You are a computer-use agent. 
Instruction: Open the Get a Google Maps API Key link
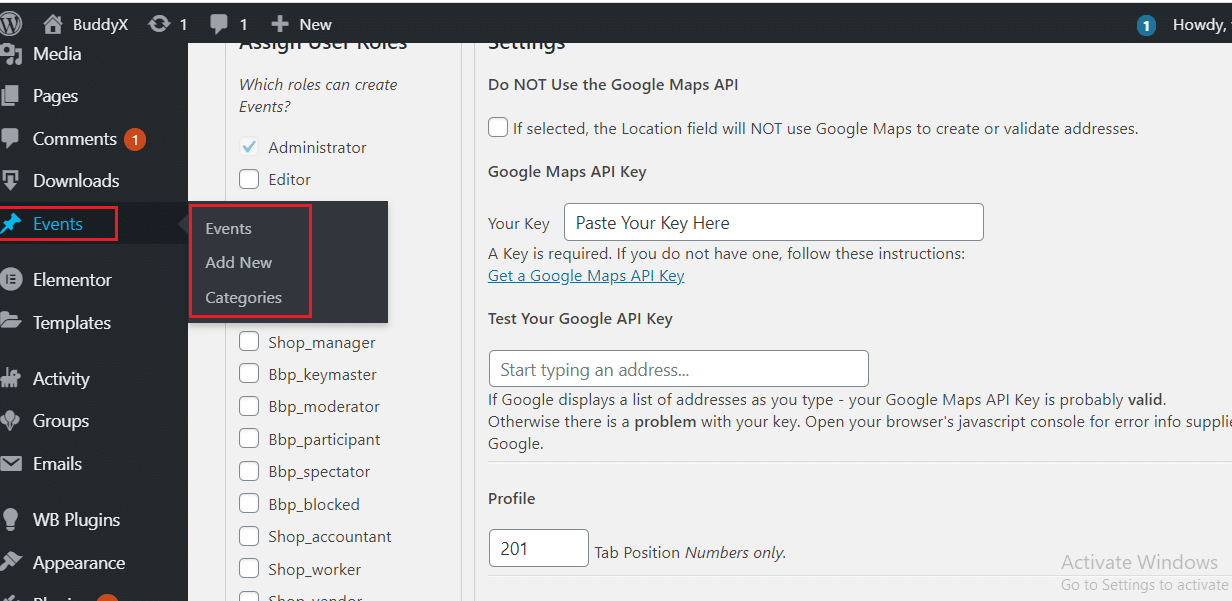586,275
